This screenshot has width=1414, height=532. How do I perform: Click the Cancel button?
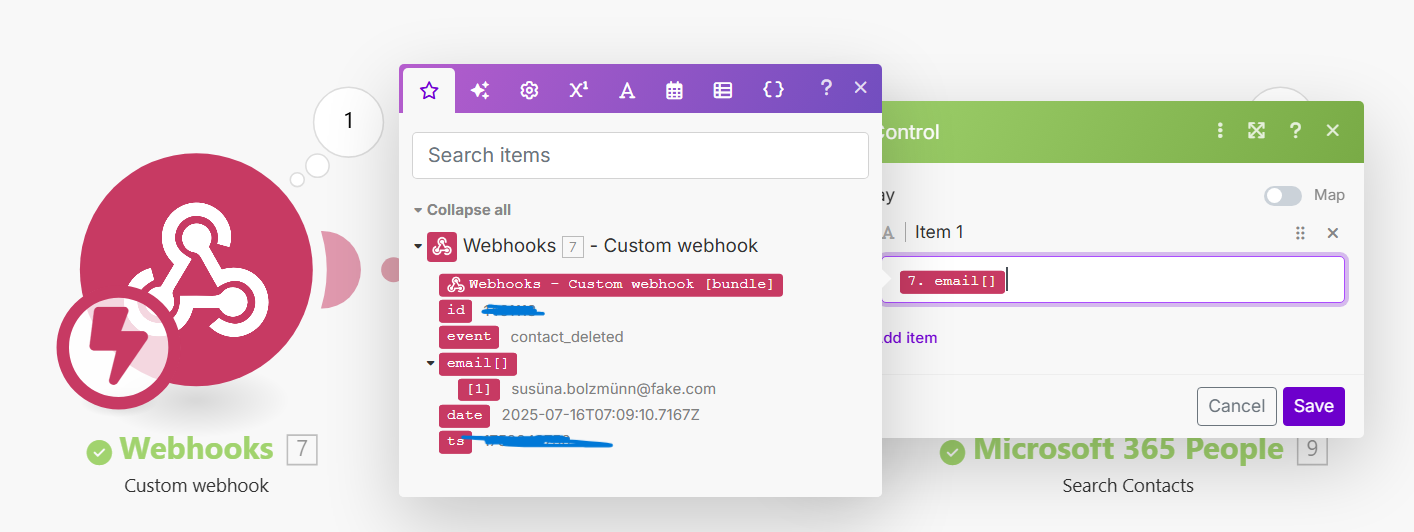click(x=1237, y=406)
